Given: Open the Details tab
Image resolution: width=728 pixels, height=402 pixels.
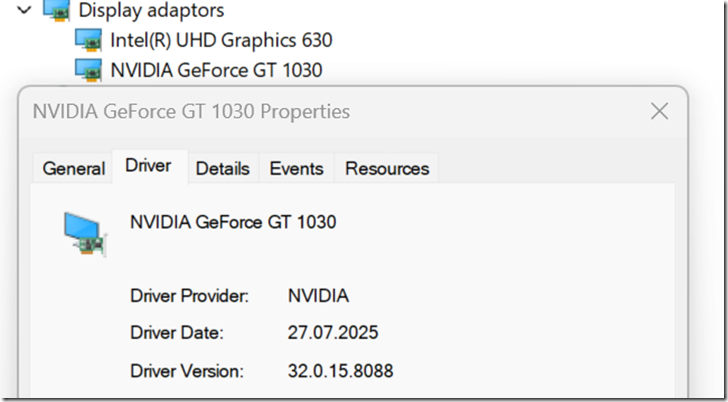Looking at the screenshot, I should [222, 168].
